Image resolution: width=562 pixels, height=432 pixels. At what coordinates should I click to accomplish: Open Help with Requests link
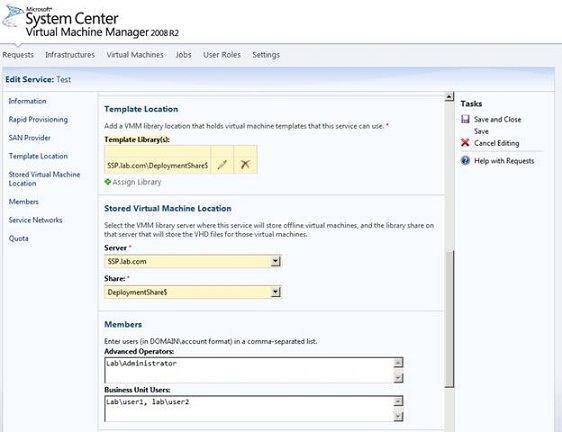[504, 161]
